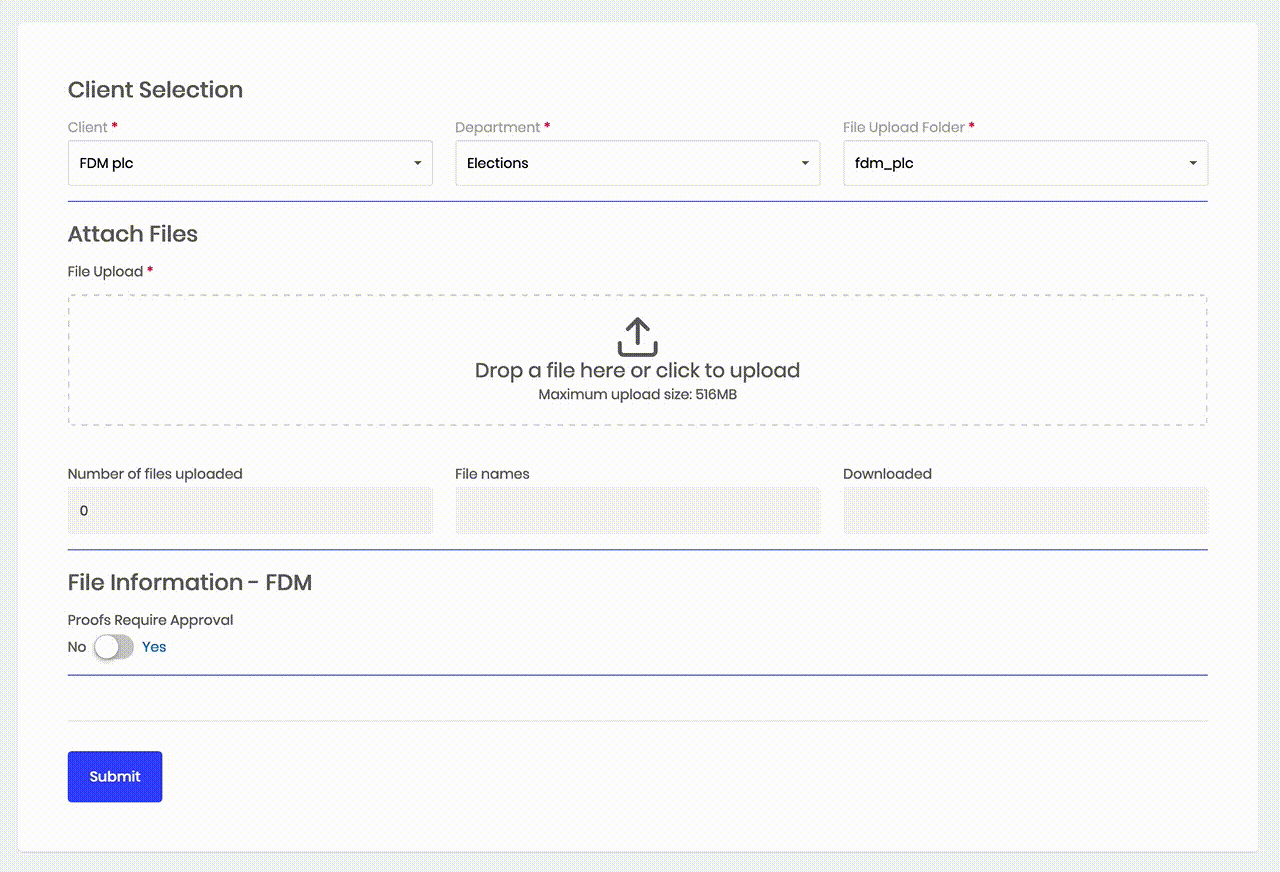Viewport: 1280px width, 872px height.
Task: Select the "Yes" label beside the toggle
Action: [154, 647]
